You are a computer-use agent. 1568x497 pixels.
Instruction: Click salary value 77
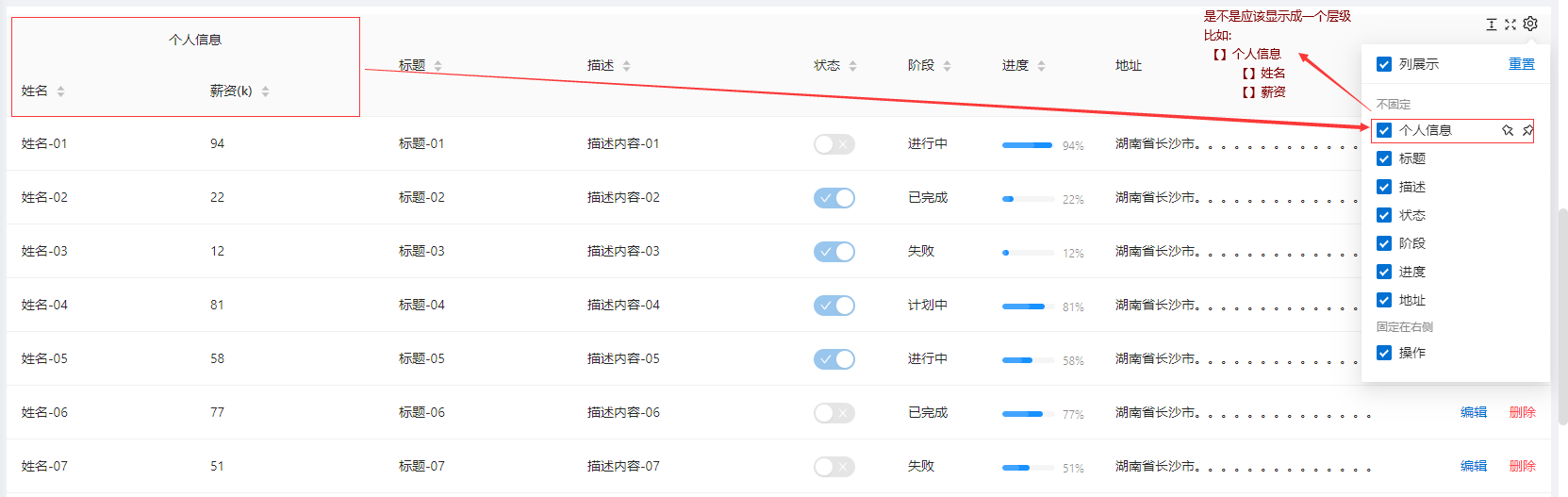[x=217, y=412]
